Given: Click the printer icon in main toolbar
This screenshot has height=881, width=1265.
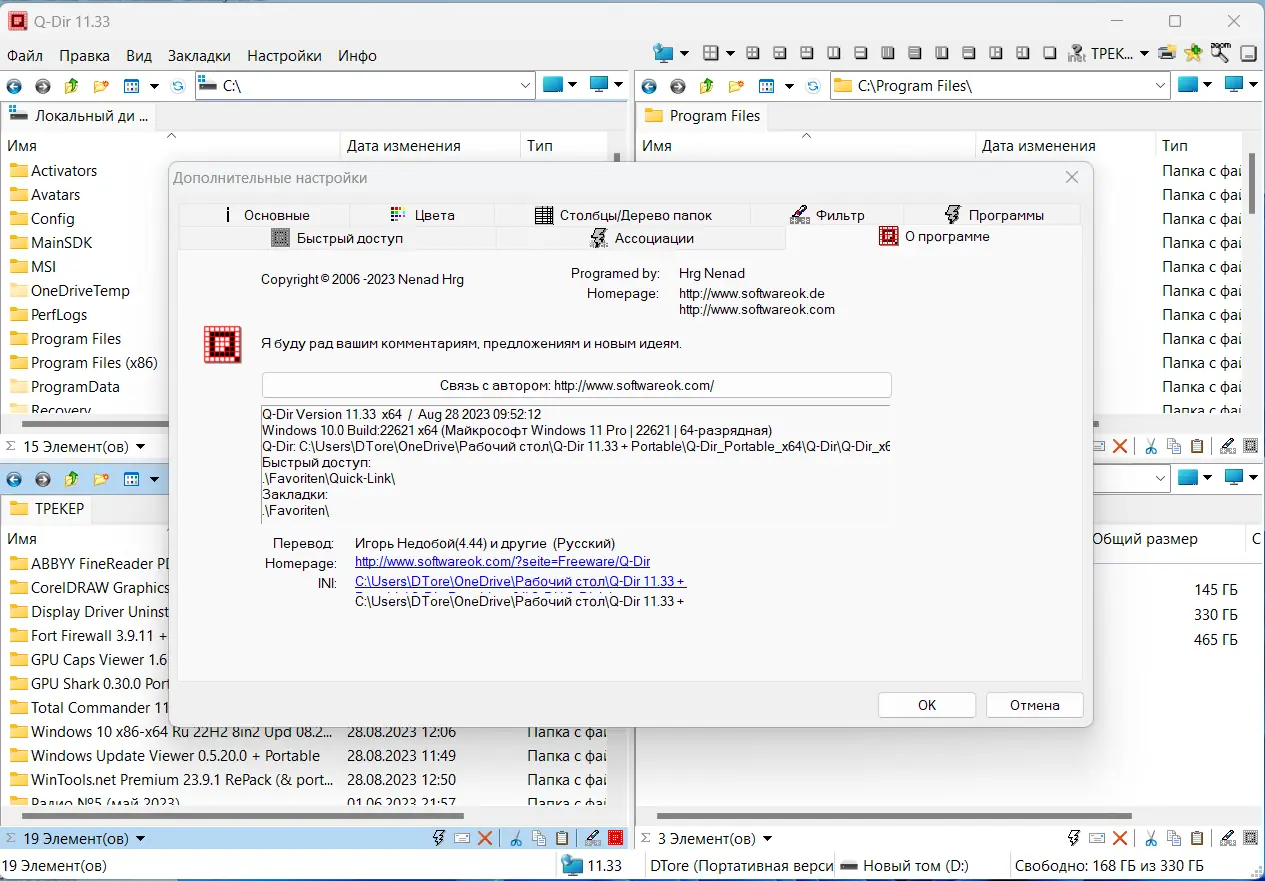Looking at the screenshot, I should click(1167, 53).
